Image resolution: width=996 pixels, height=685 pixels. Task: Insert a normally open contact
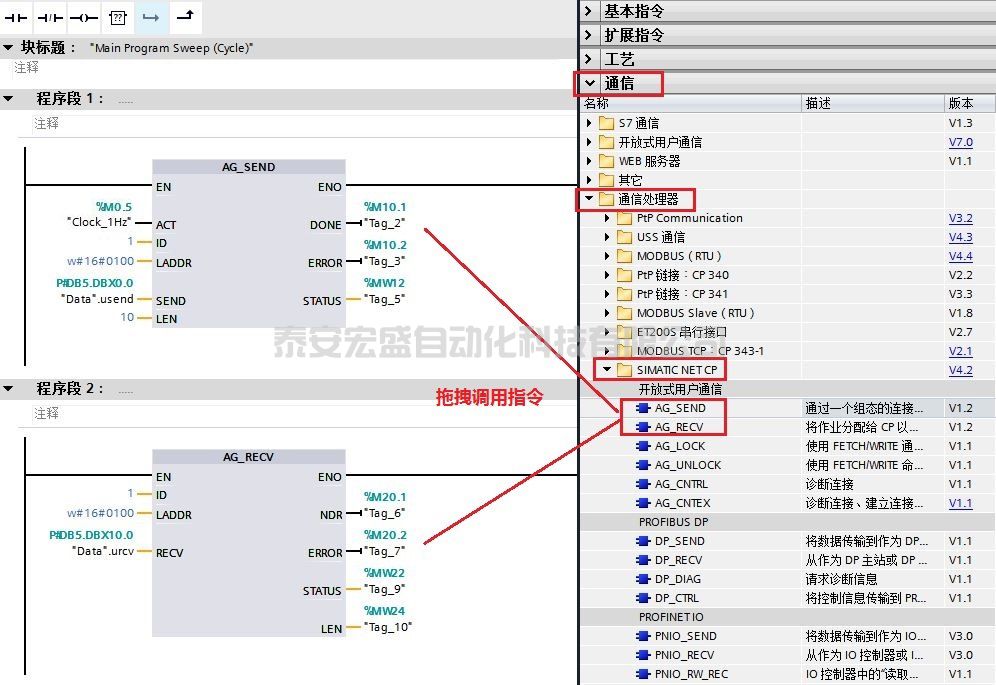point(17,17)
